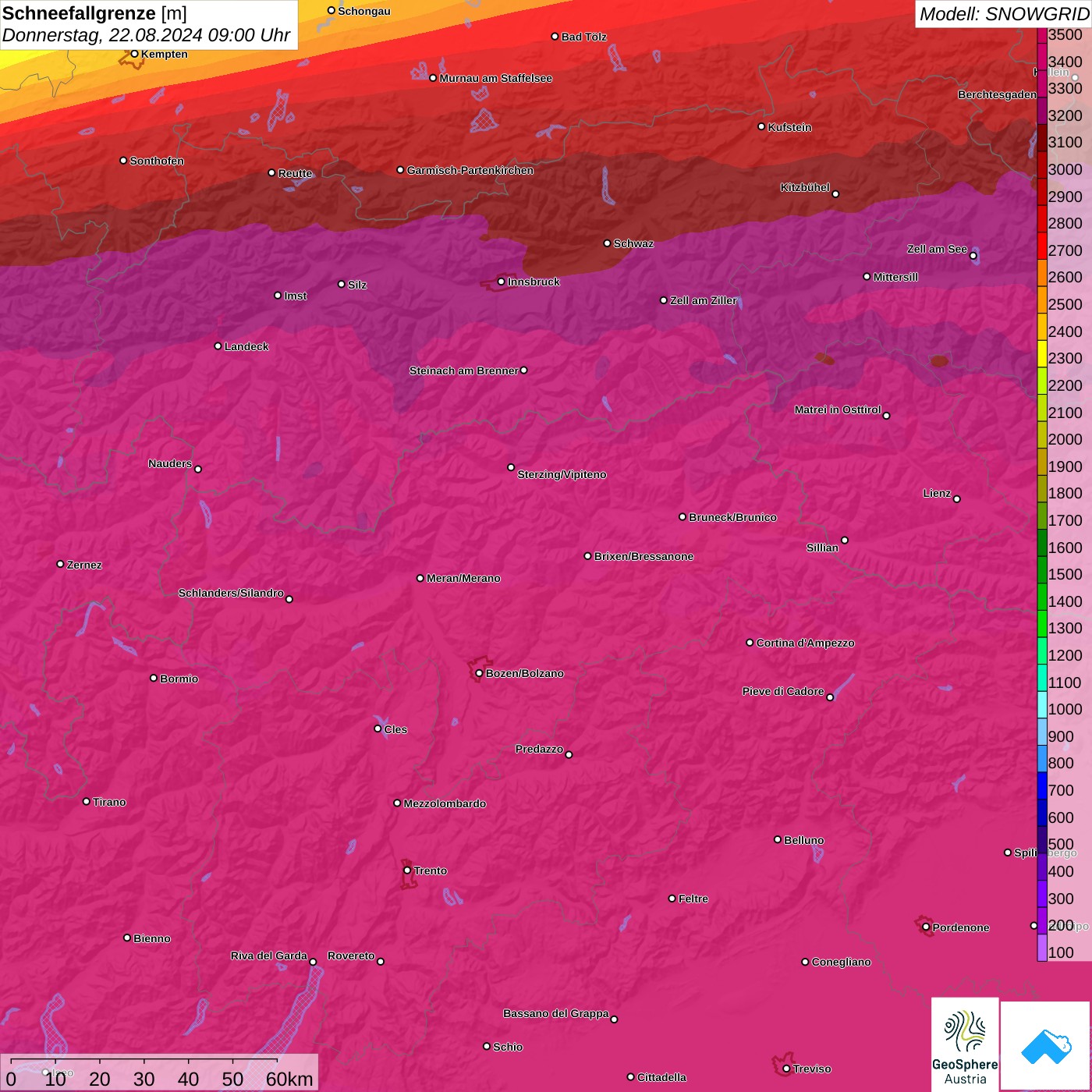Viewport: 1092px width, 1092px height.
Task: Click the Steinach am Brenner label
Action: 464,370
